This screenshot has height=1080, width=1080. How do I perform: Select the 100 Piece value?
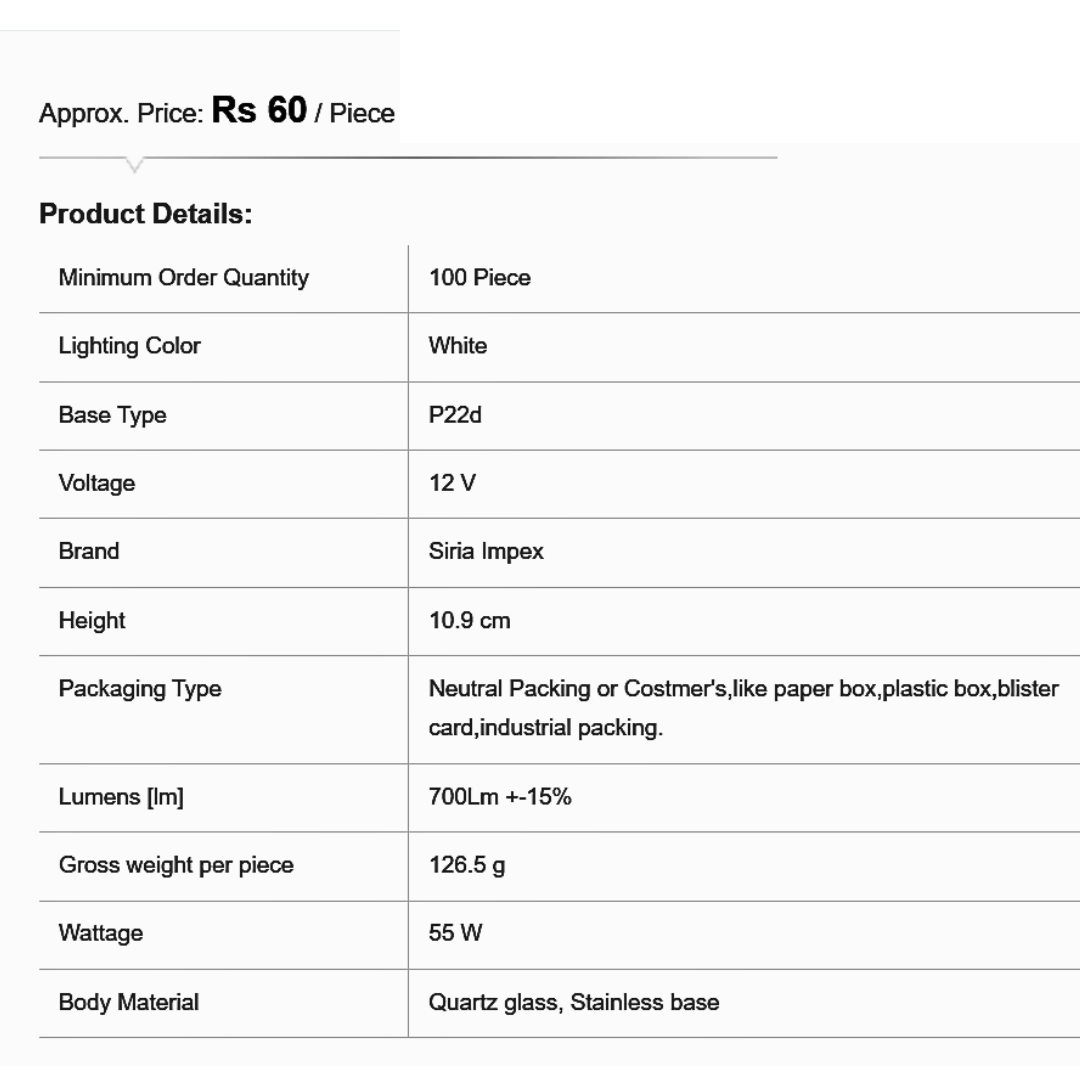point(479,278)
